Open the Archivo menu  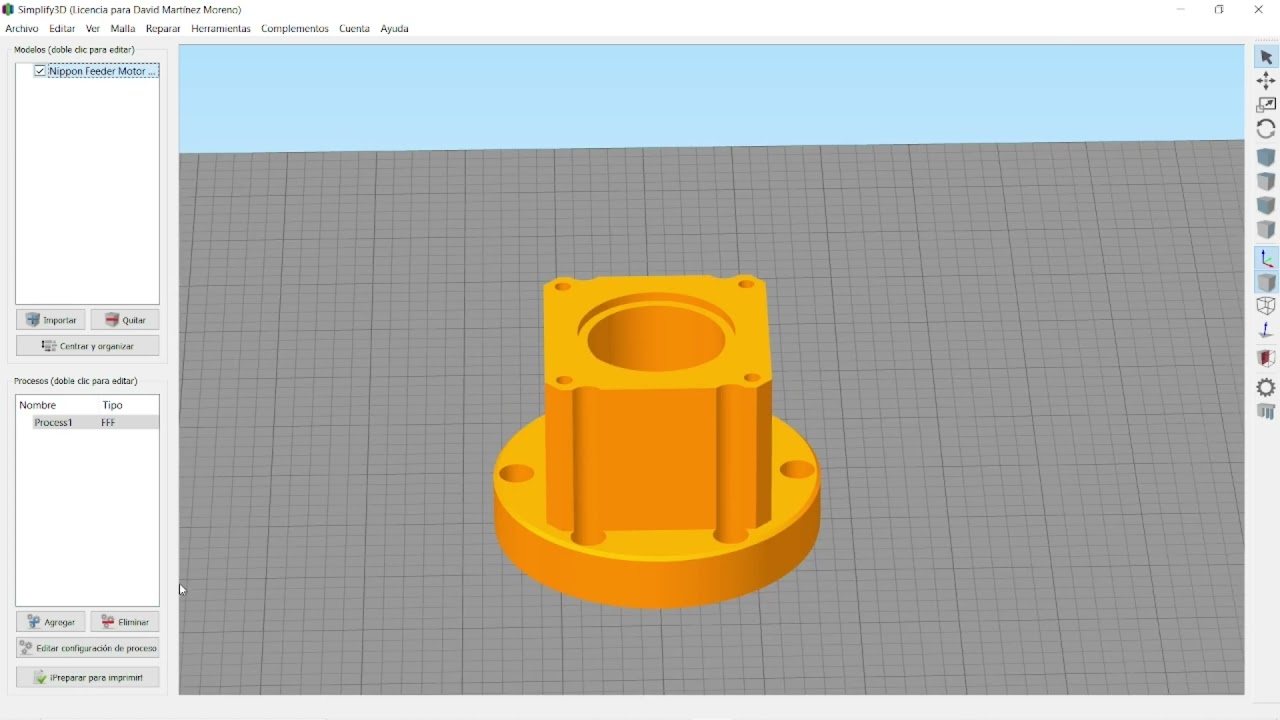coord(22,29)
